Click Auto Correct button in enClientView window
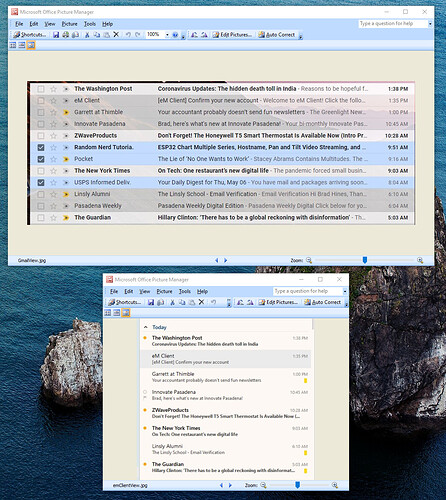 323,302
